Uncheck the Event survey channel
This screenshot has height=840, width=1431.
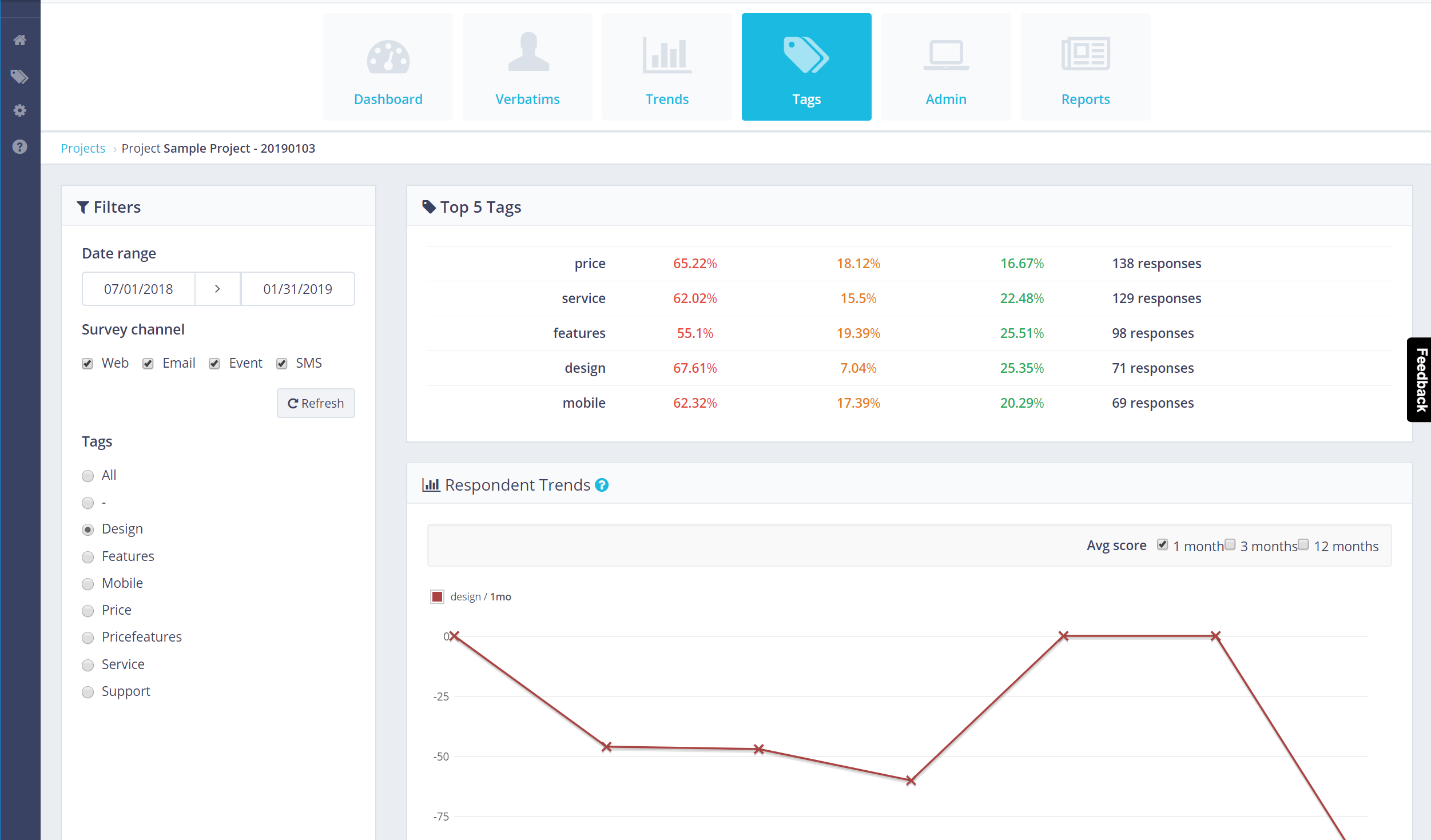214,364
